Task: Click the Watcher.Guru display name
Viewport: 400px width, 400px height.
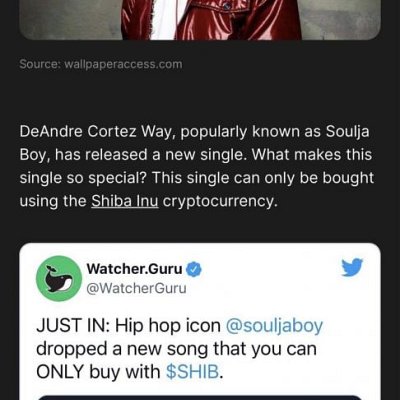Action: (x=134, y=269)
